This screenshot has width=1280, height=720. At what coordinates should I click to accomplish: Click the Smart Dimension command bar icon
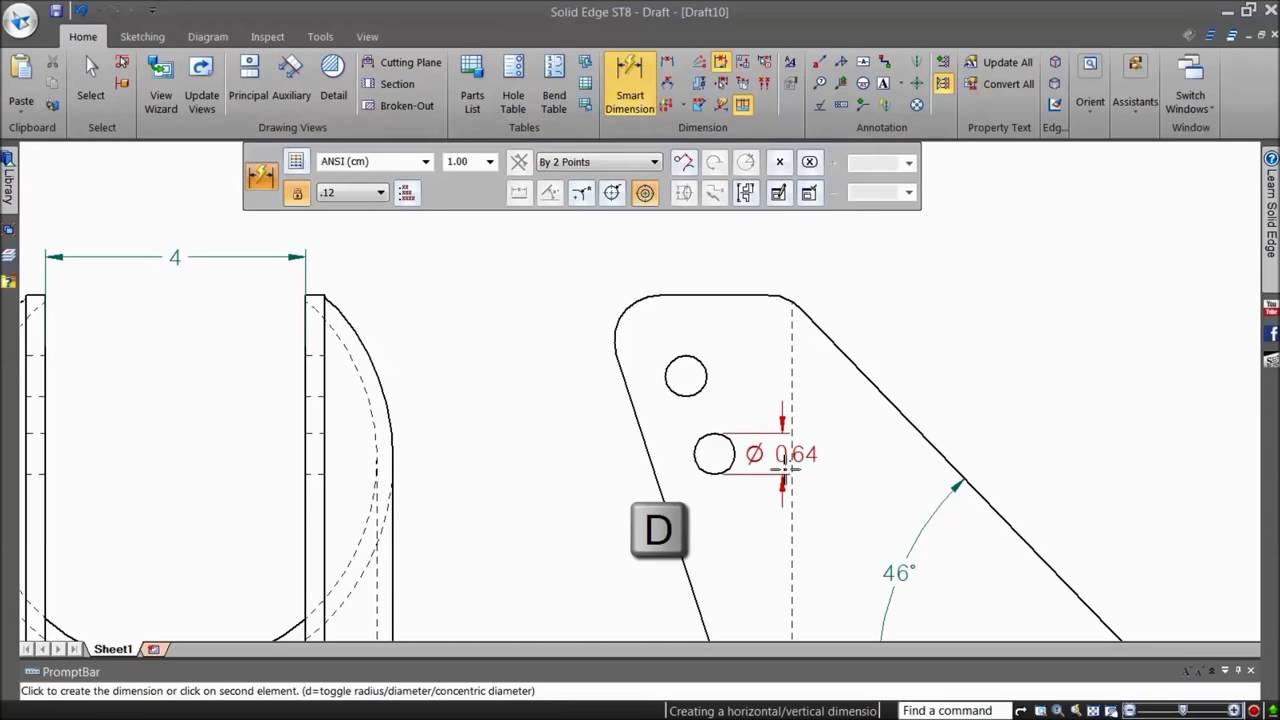261,177
